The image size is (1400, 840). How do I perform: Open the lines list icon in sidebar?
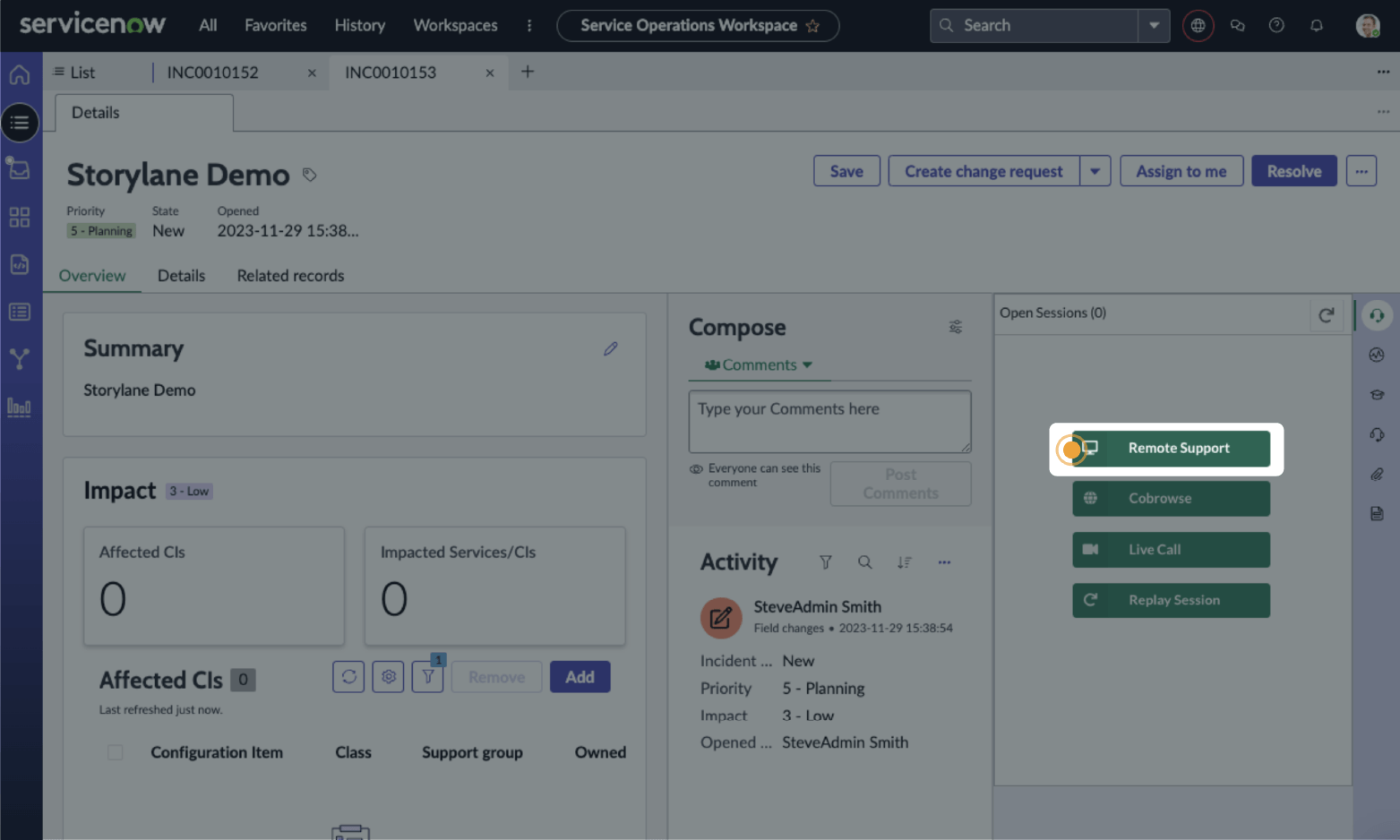pos(19,312)
